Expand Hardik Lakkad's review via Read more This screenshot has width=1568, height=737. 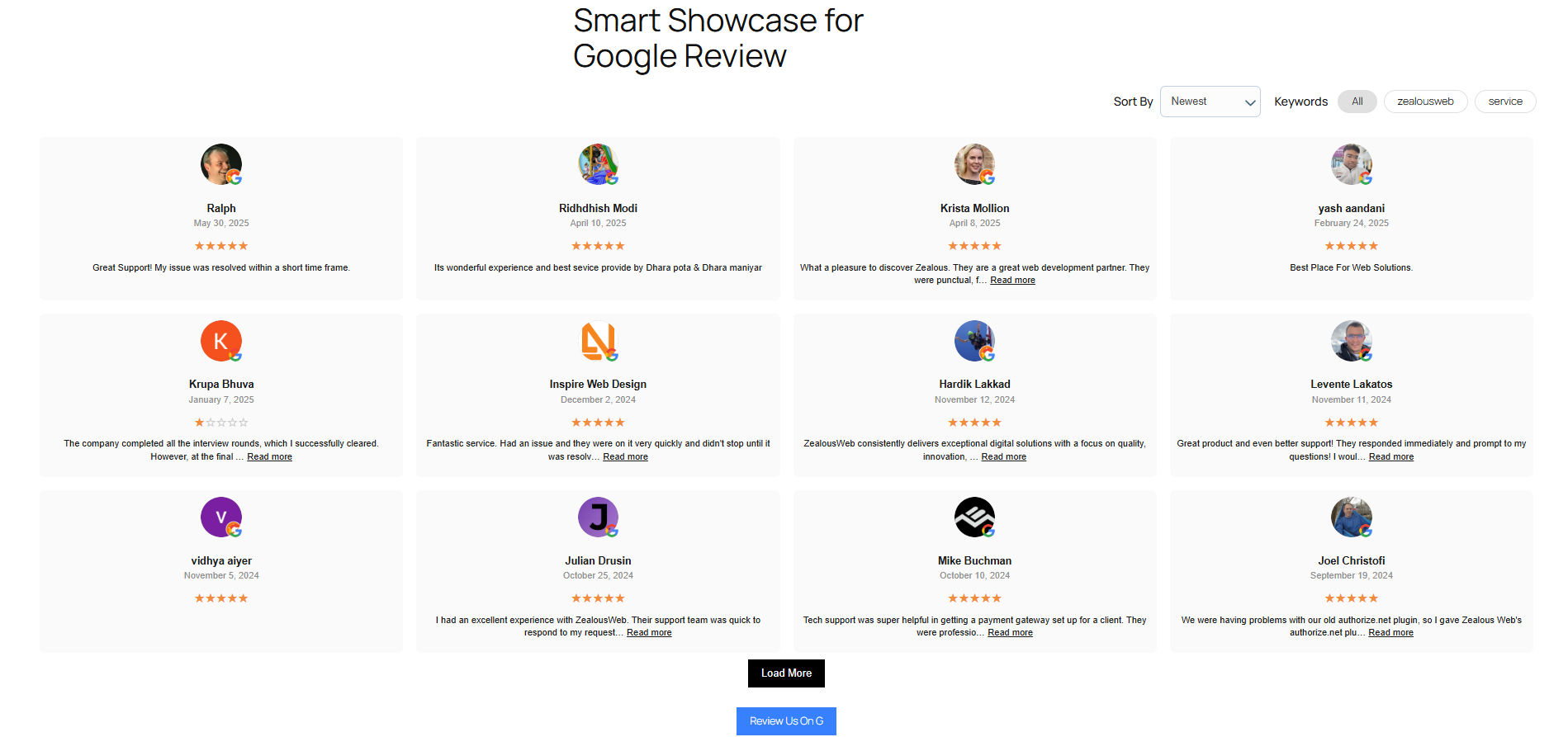[x=1003, y=457]
